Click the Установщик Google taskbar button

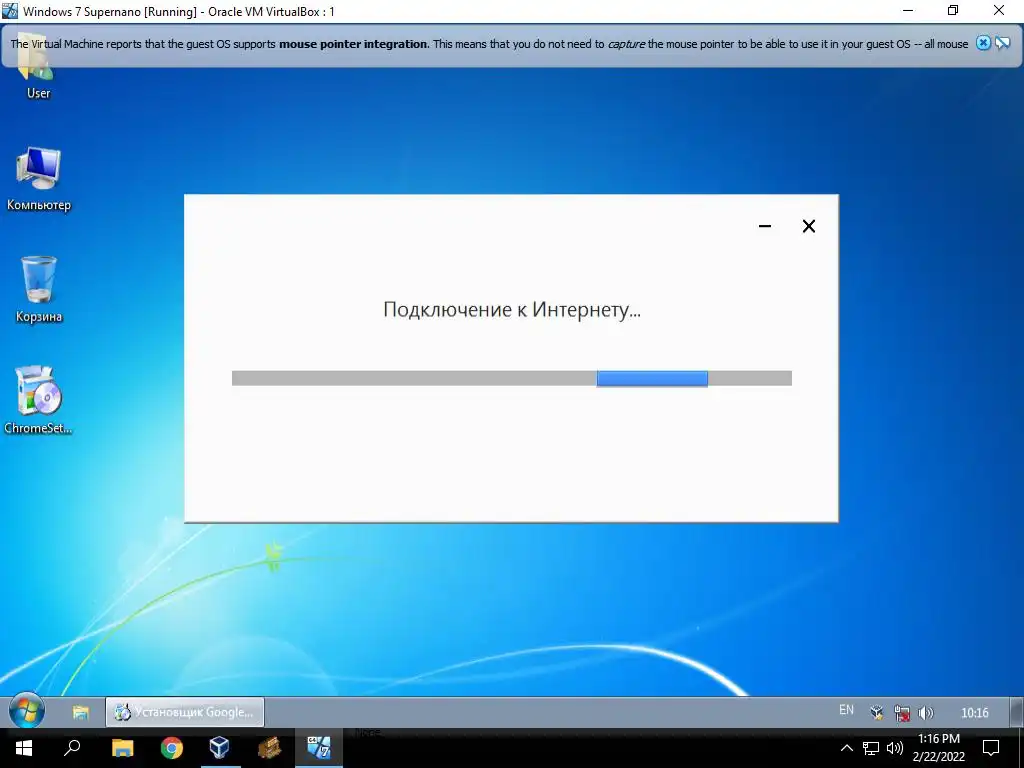(x=185, y=712)
